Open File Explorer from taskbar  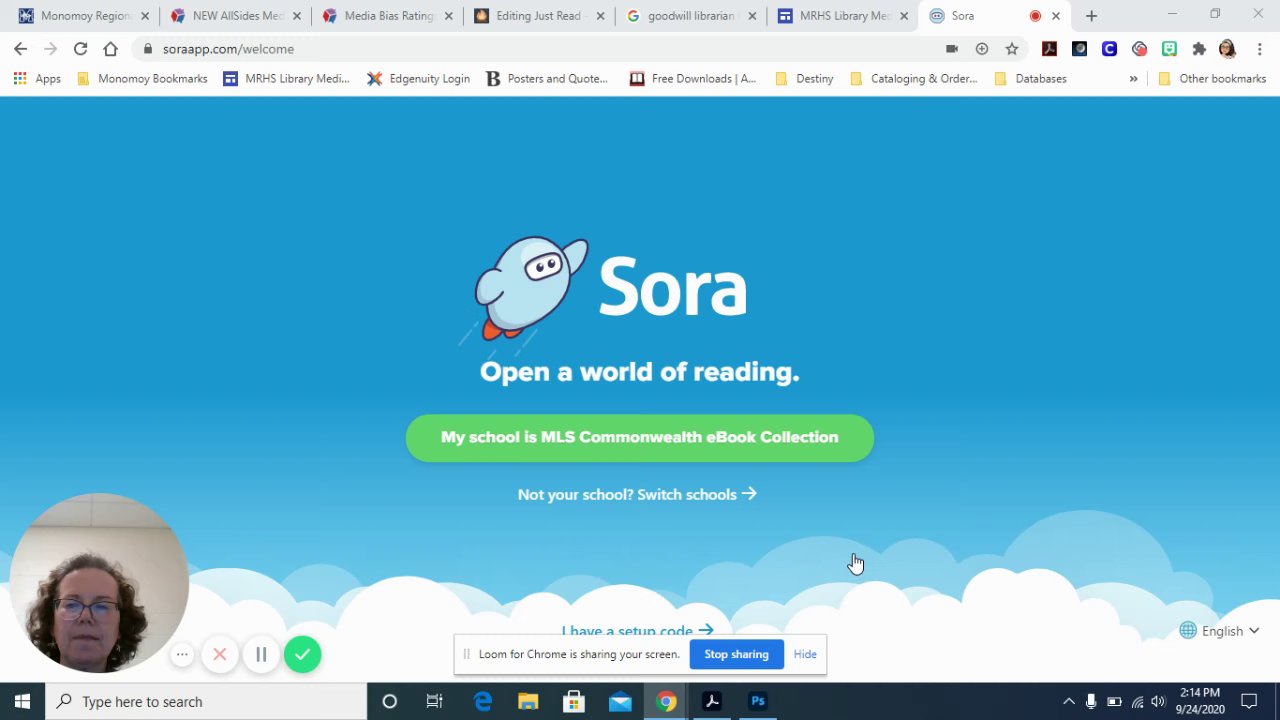[x=528, y=701]
